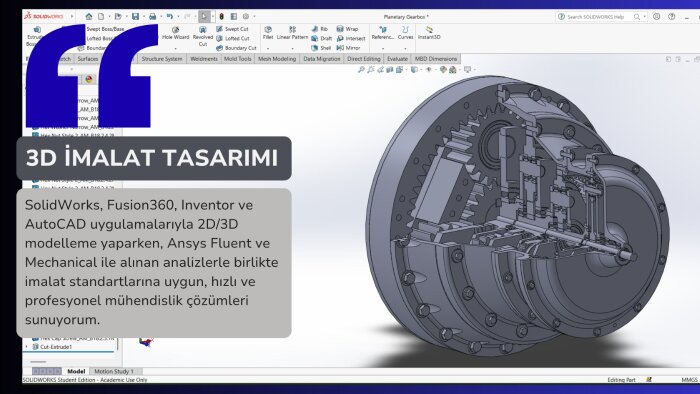The height and width of the screenshot is (394, 700).
Task: Switch to the Evaluate tab
Action: pyautogui.click(x=397, y=59)
